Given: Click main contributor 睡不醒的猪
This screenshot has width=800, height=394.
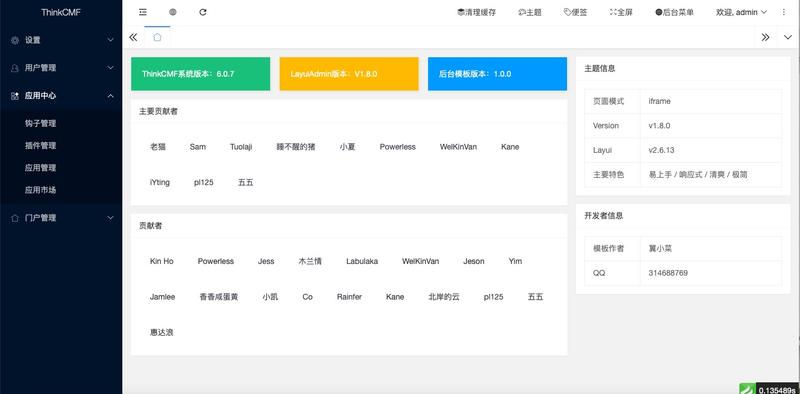Looking at the screenshot, I should tap(296, 147).
